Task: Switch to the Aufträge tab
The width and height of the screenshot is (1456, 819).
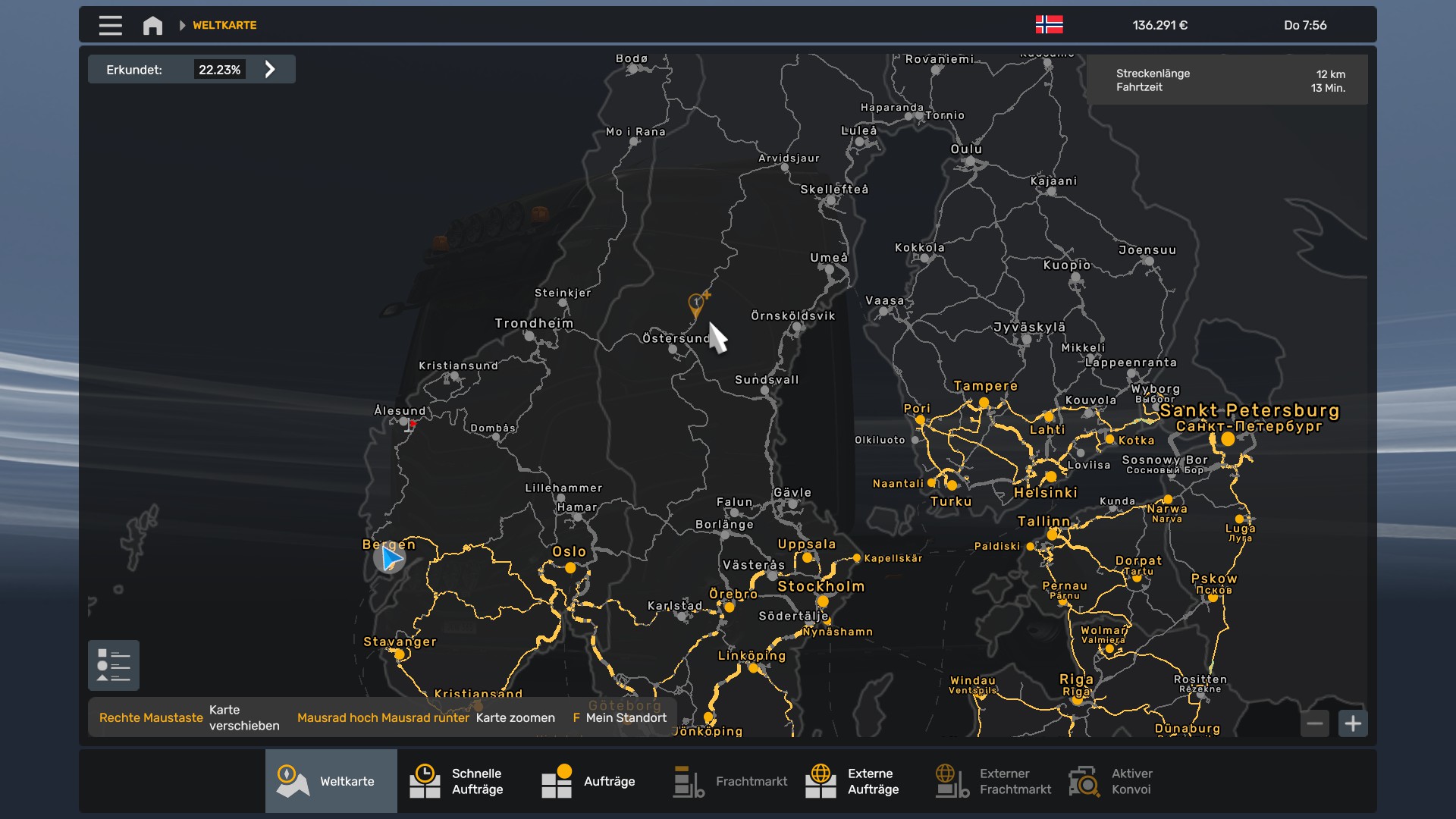Action: [595, 781]
